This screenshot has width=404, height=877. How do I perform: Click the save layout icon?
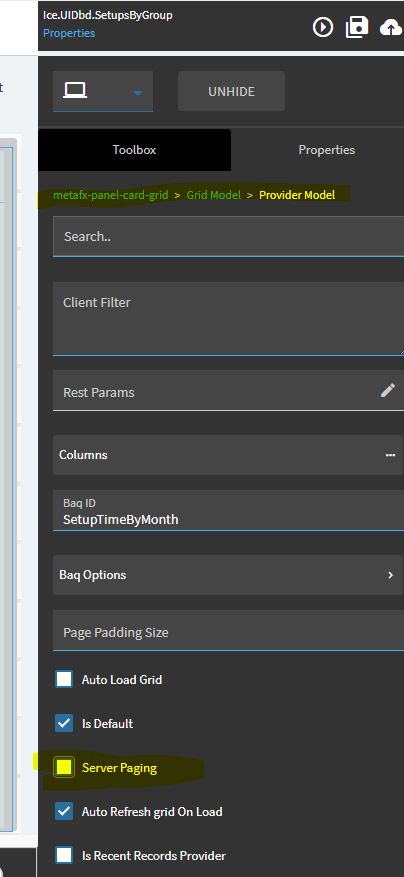357,27
